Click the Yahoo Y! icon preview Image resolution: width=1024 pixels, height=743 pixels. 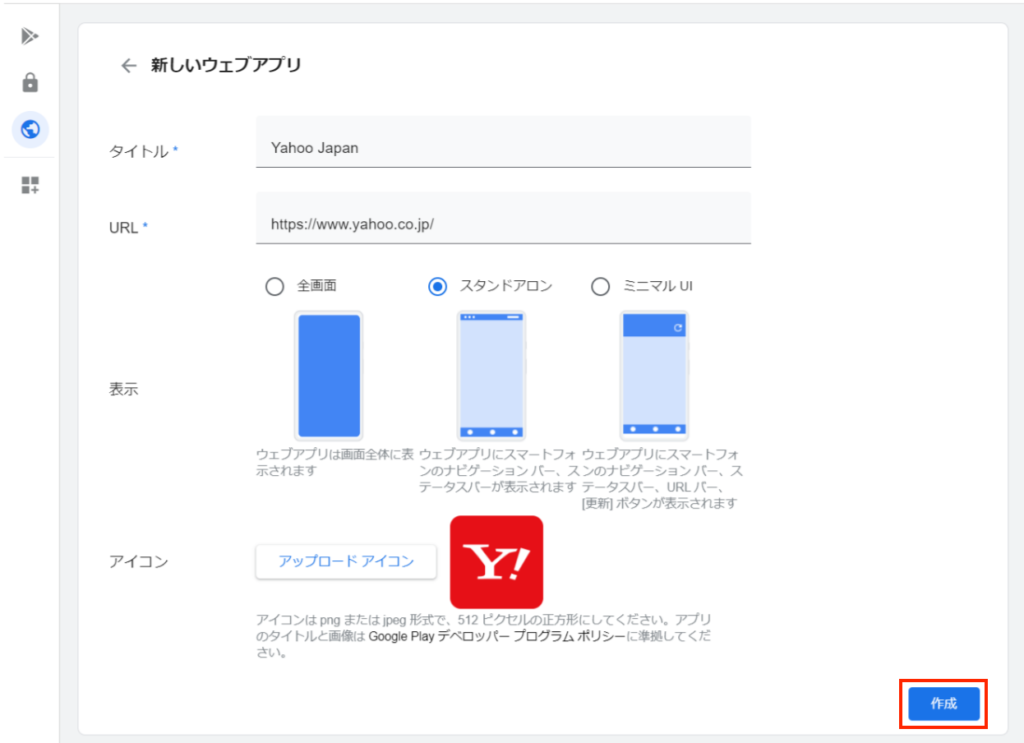[496, 562]
